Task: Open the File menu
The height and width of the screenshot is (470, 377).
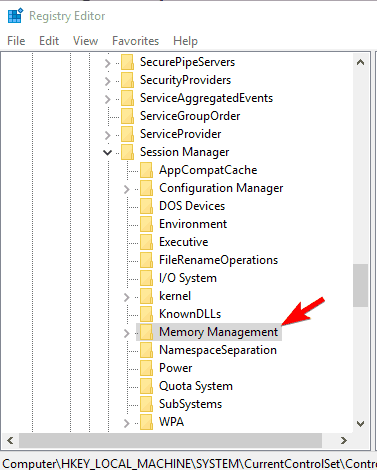Action: coord(16,41)
